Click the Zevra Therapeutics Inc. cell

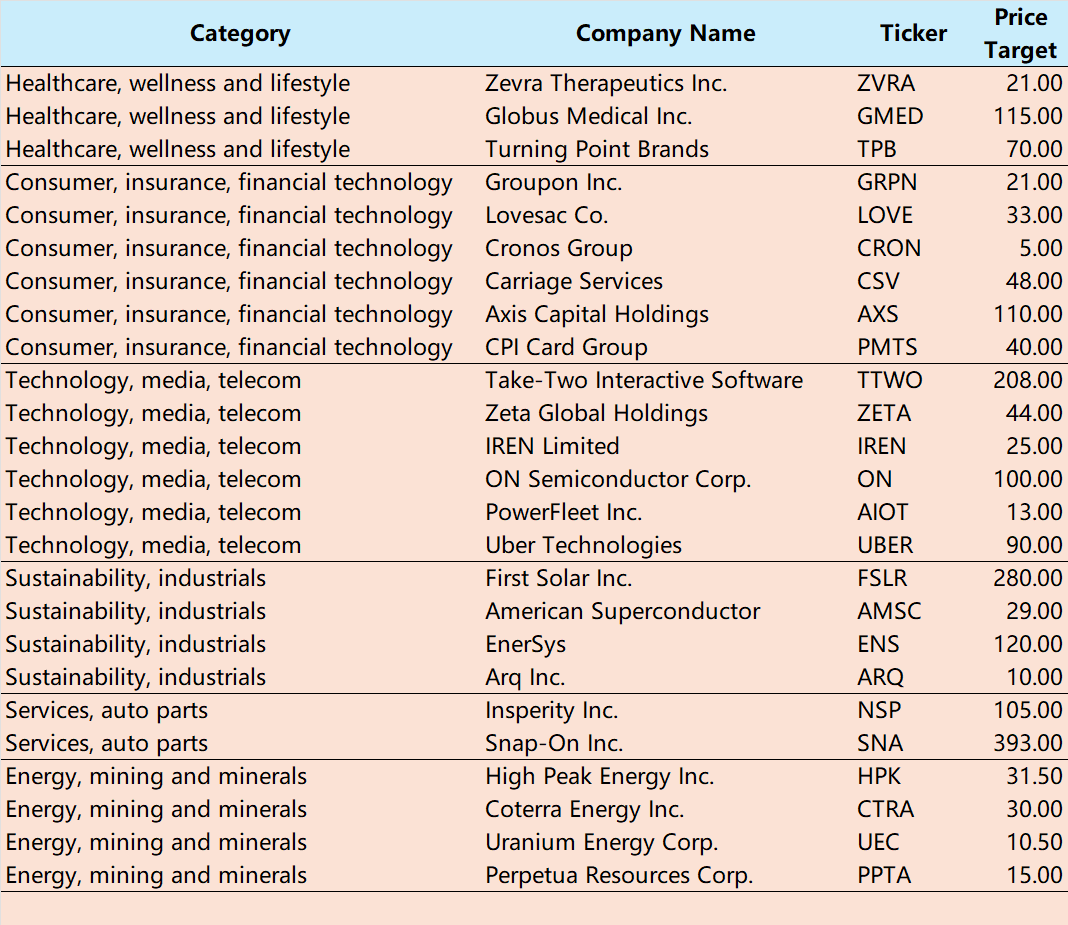(606, 83)
